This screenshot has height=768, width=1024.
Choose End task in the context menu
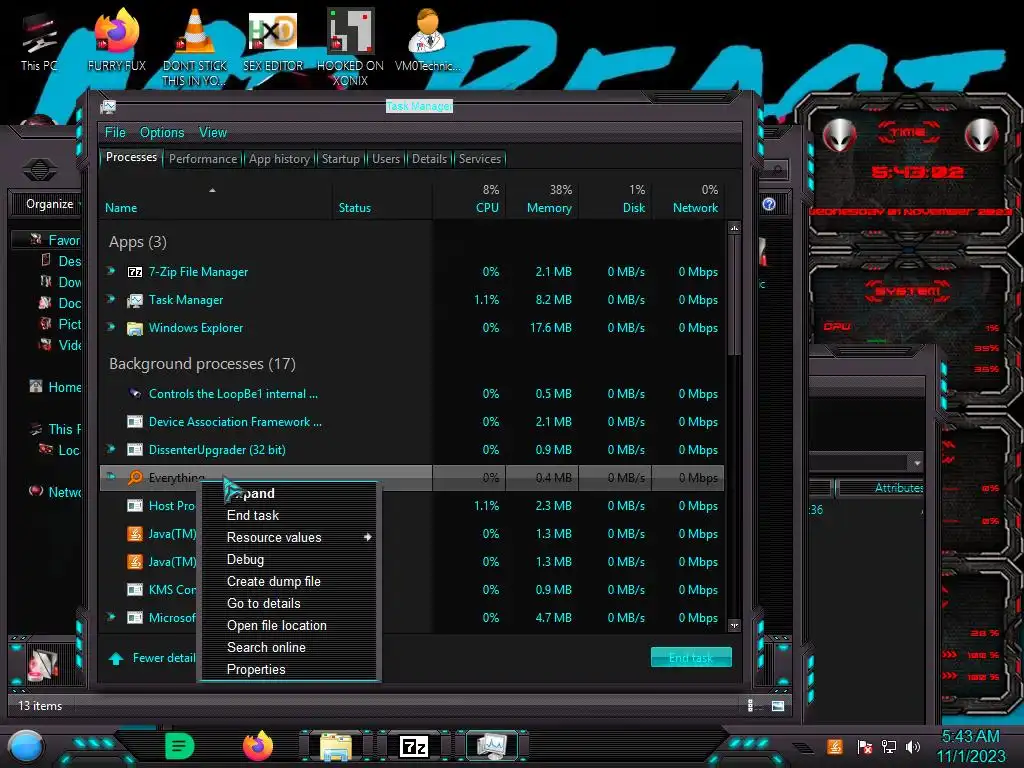pyautogui.click(x=289, y=515)
